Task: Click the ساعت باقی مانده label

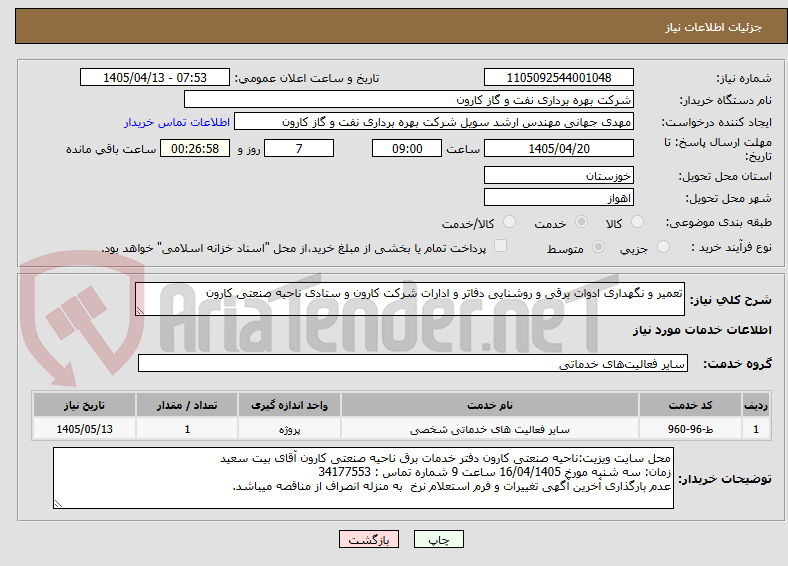Action: [111, 149]
